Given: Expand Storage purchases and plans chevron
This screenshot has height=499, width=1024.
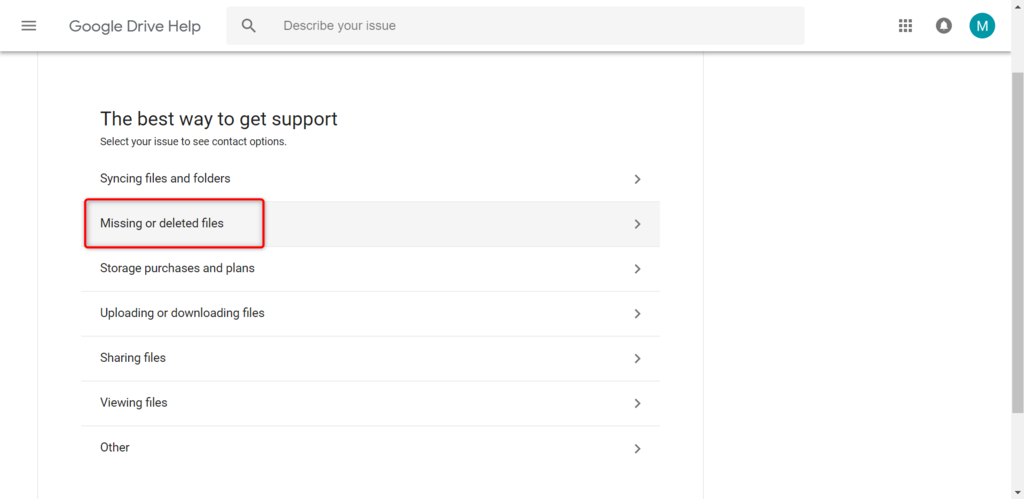Looking at the screenshot, I should coord(637,269).
